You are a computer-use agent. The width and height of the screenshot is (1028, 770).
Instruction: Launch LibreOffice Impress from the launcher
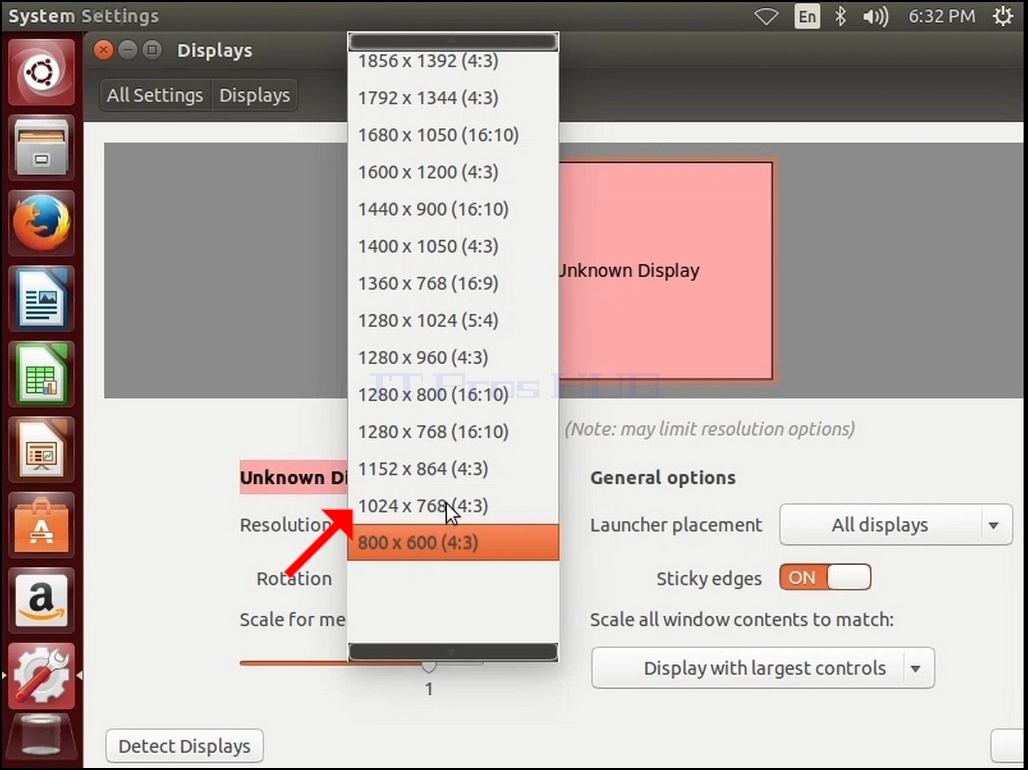tap(41, 449)
